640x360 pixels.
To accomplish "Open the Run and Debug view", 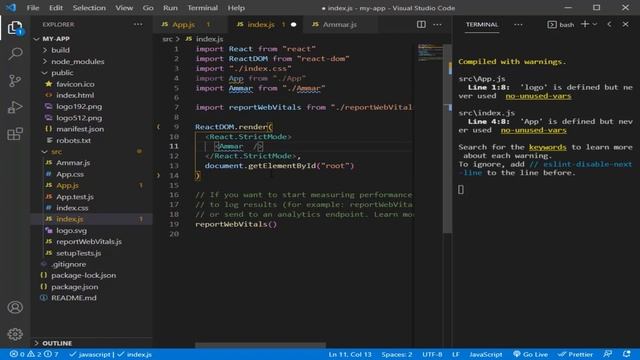I will [15, 107].
